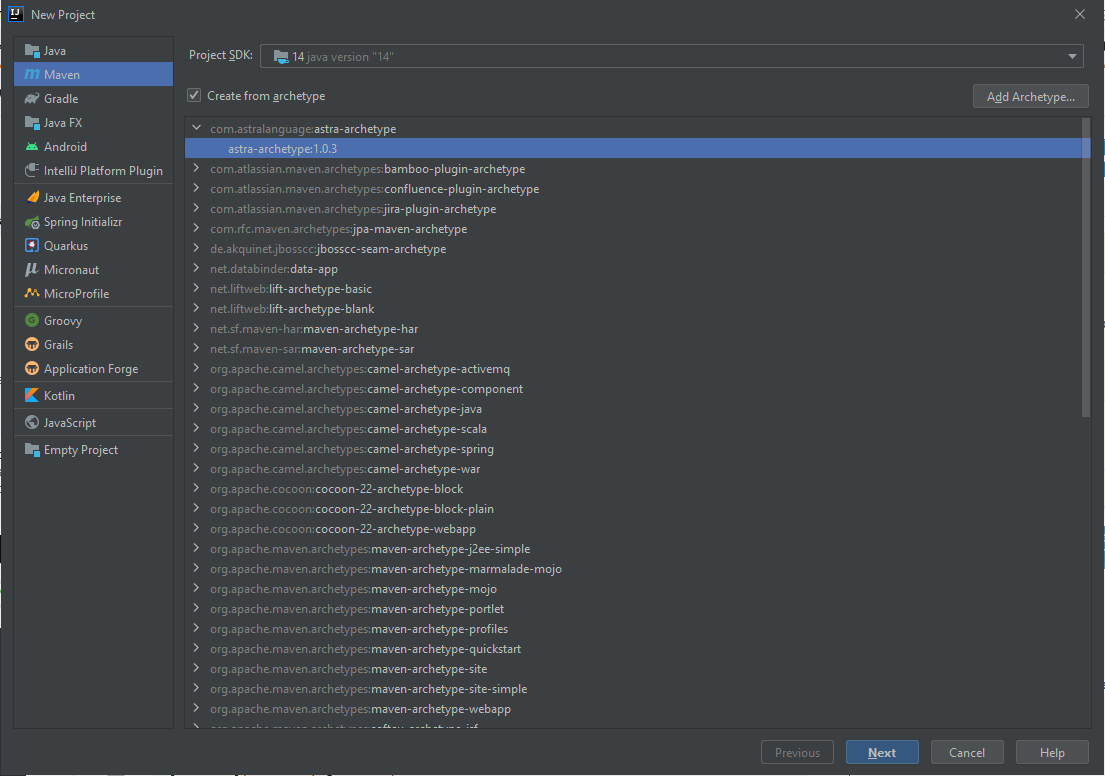Expand the cocoon-22-archetype-block node

click(197, 488)
